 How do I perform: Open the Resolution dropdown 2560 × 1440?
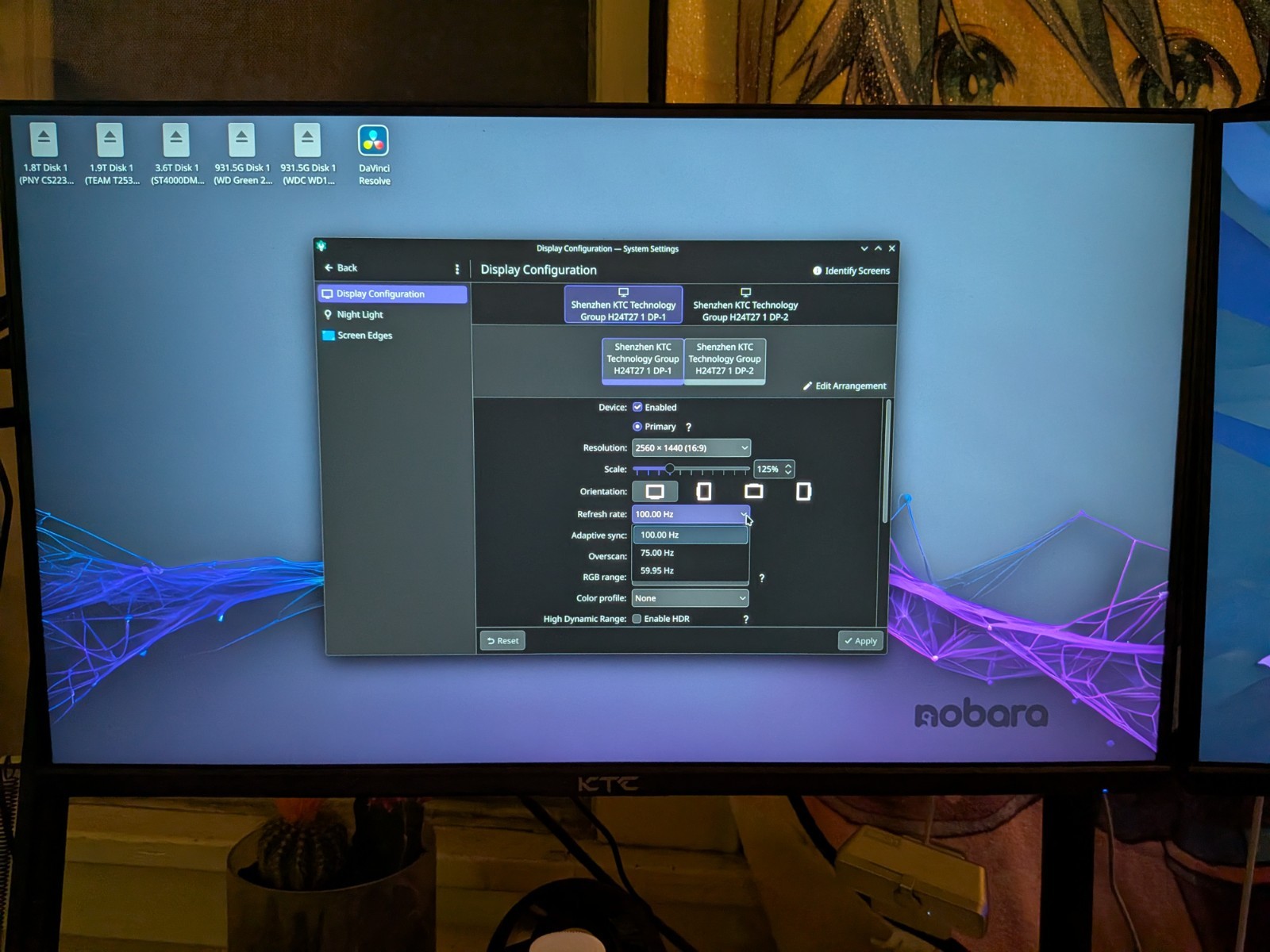[x=691, y=447]
